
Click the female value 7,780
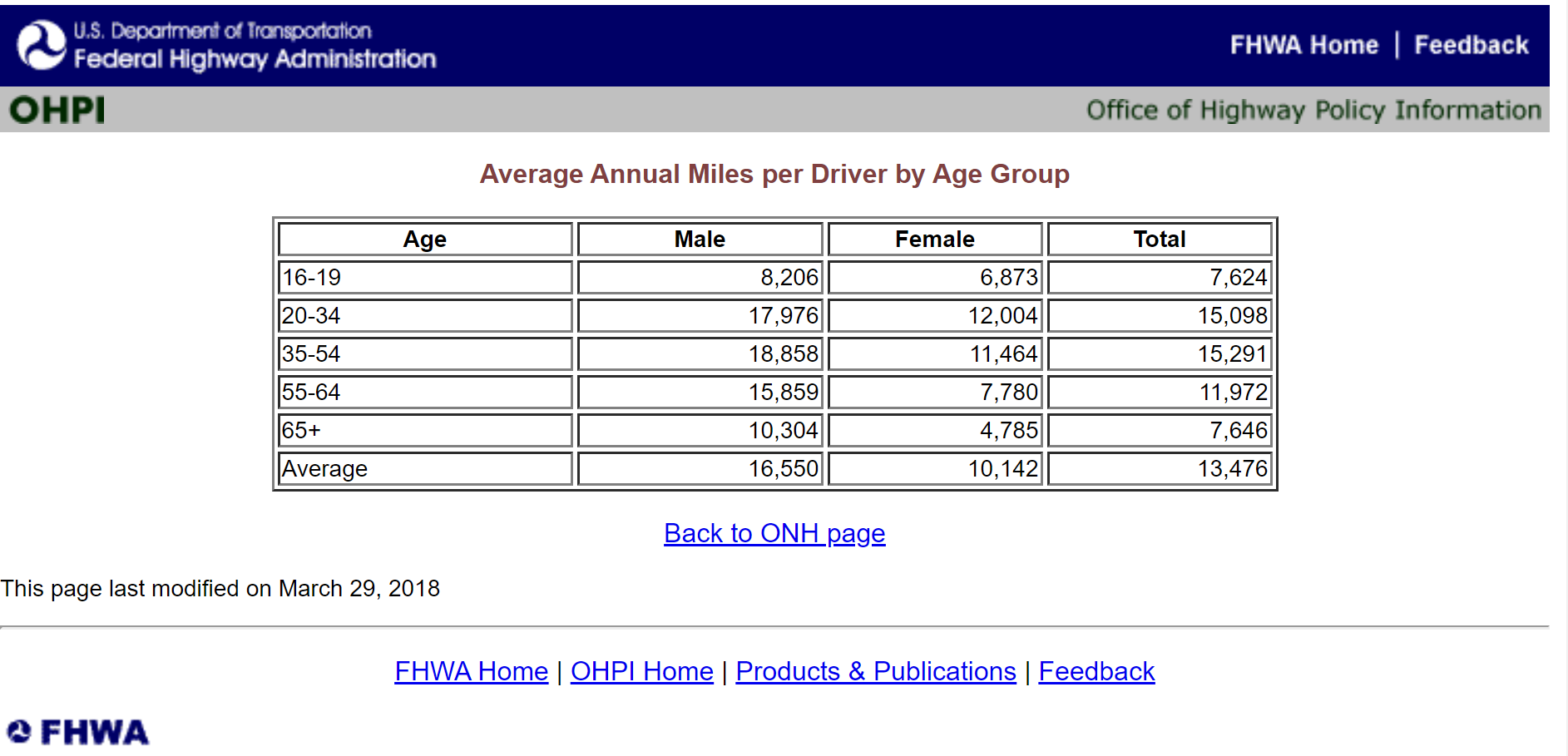pyautogui.click(x=1009, y=392)
